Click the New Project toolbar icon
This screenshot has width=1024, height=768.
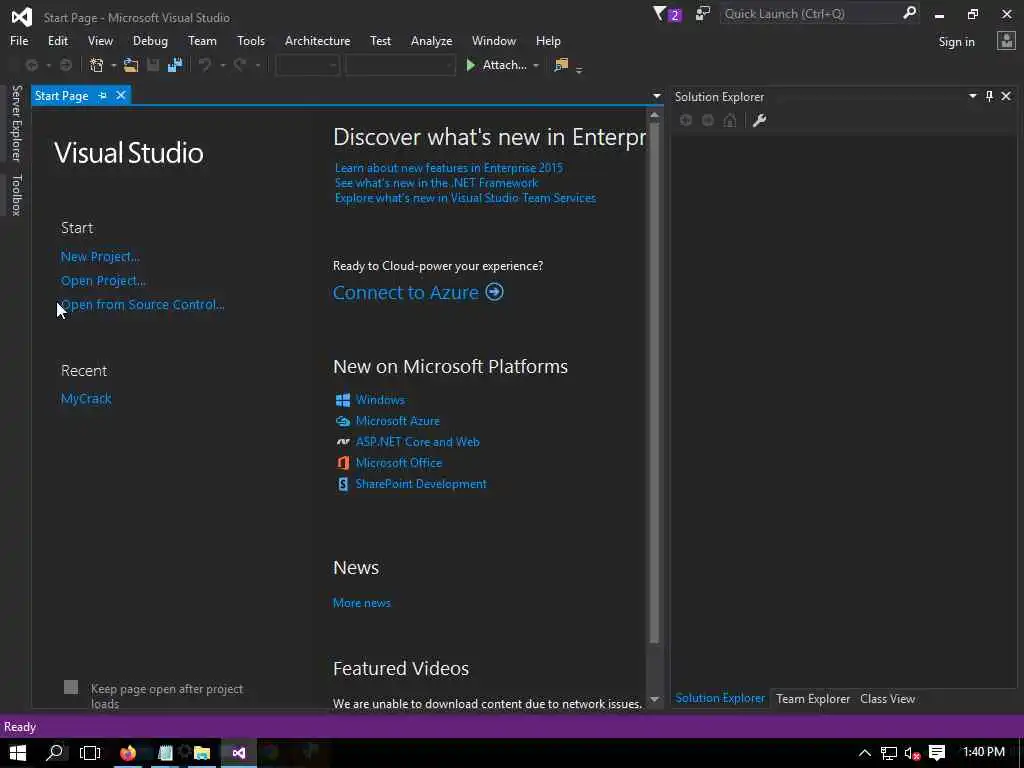[97, 65]
